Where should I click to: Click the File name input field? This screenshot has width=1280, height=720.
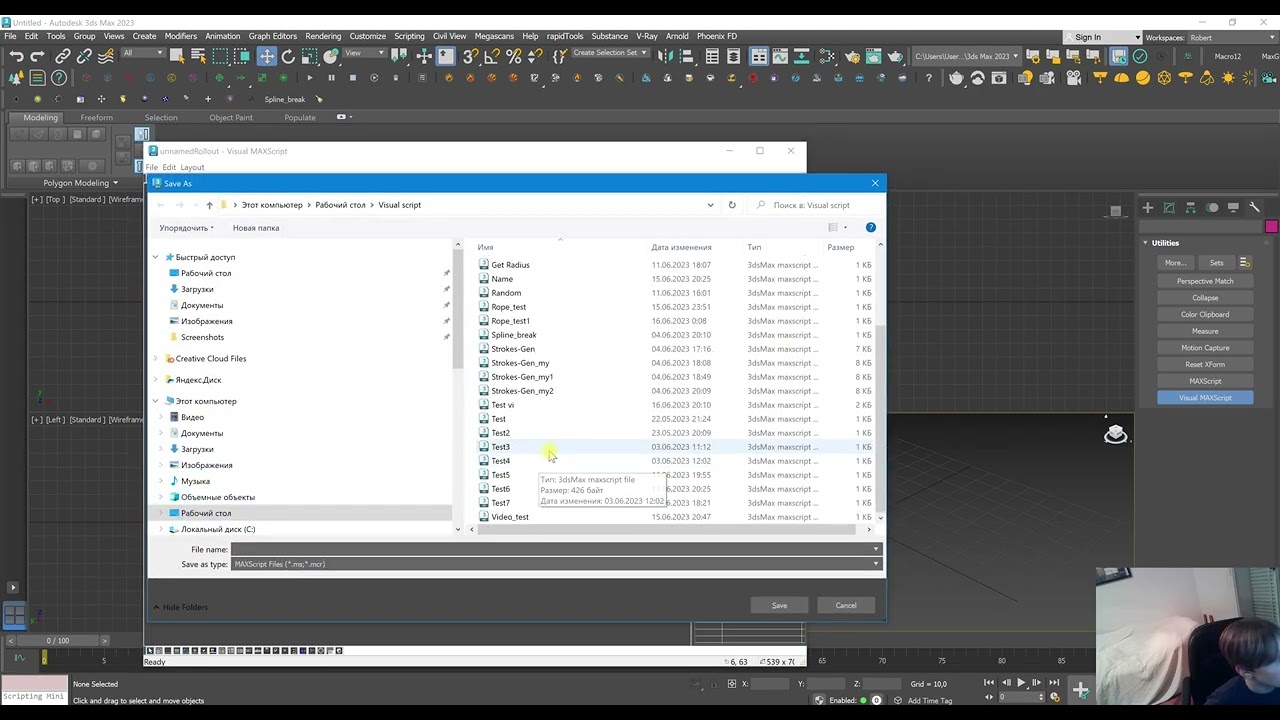pyautogui.click(x=550, y=549)
